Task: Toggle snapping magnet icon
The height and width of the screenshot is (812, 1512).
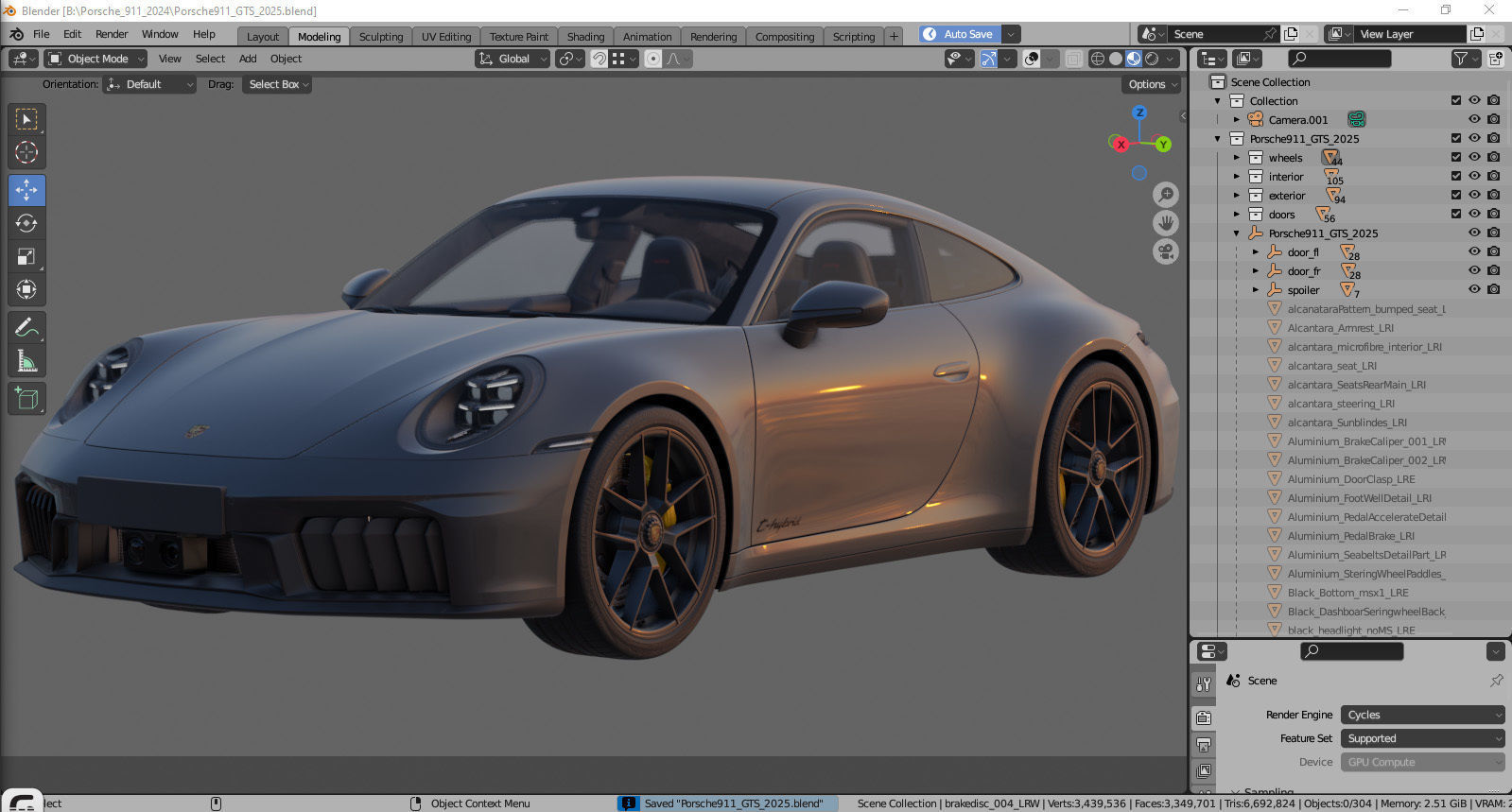Action: 600,59
